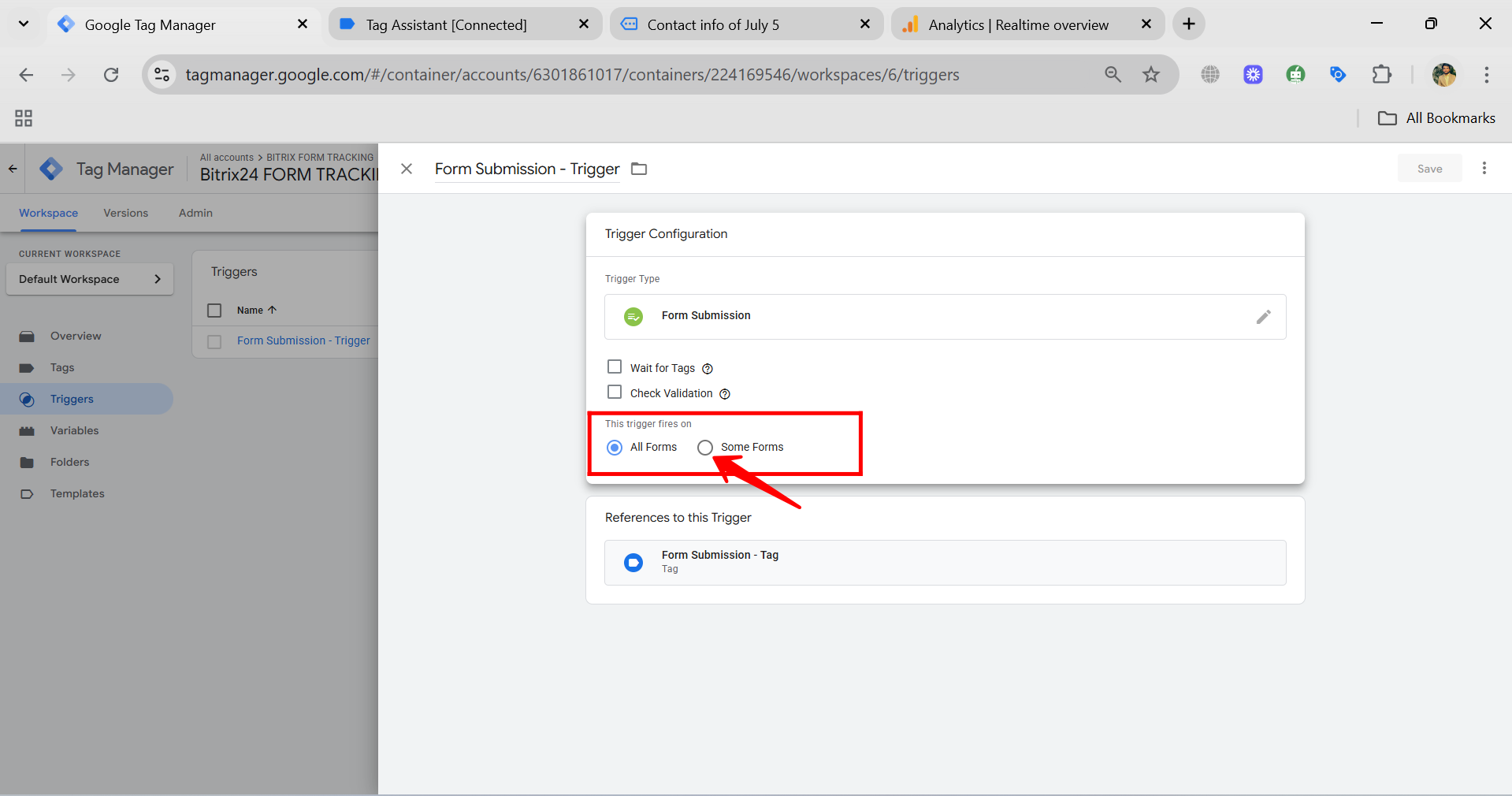The width and height of the screenshot is (1512, 796).
Task: Close the trigger editor panel
Action: [x=407, y=169]
